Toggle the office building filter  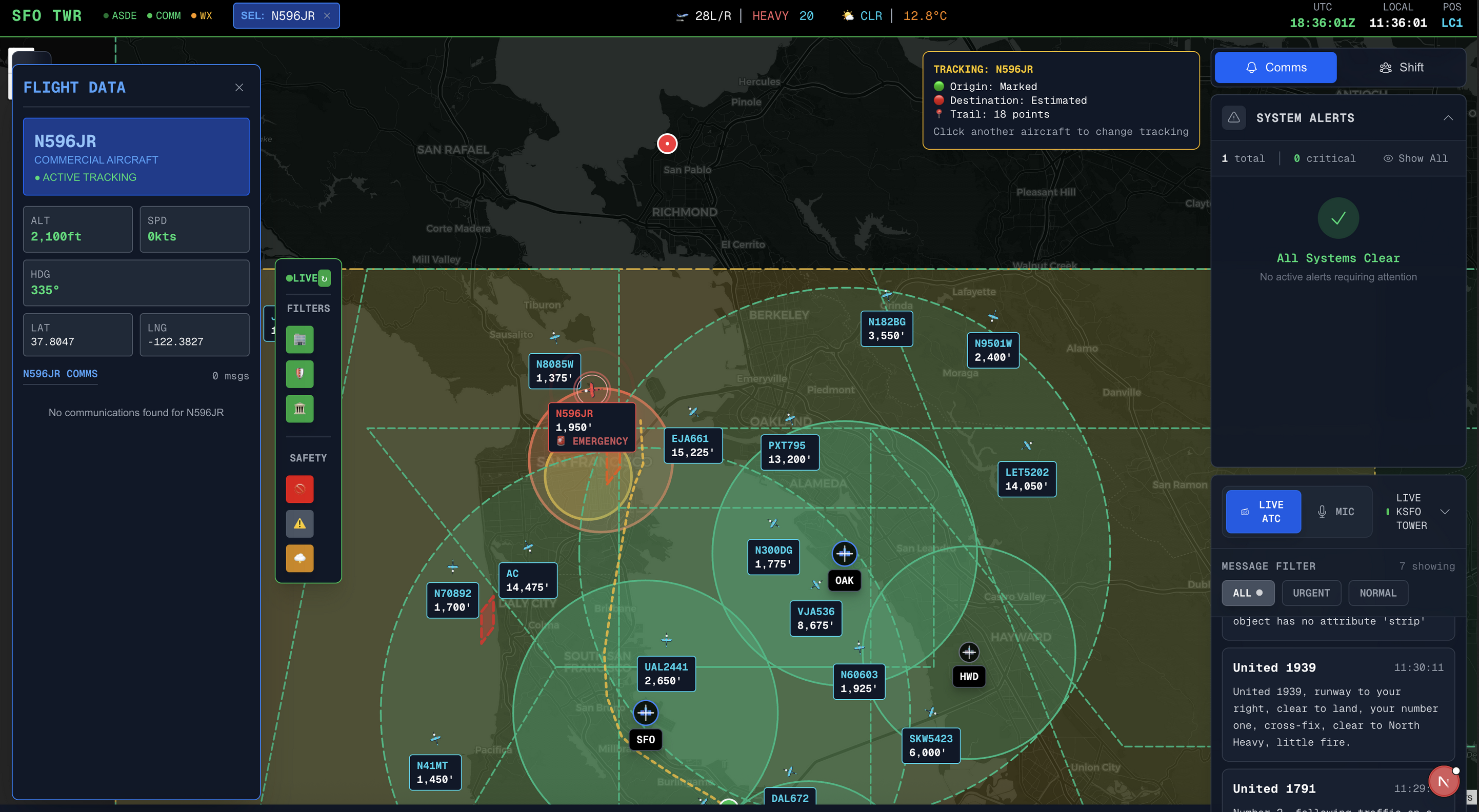(x=299, y=340)
